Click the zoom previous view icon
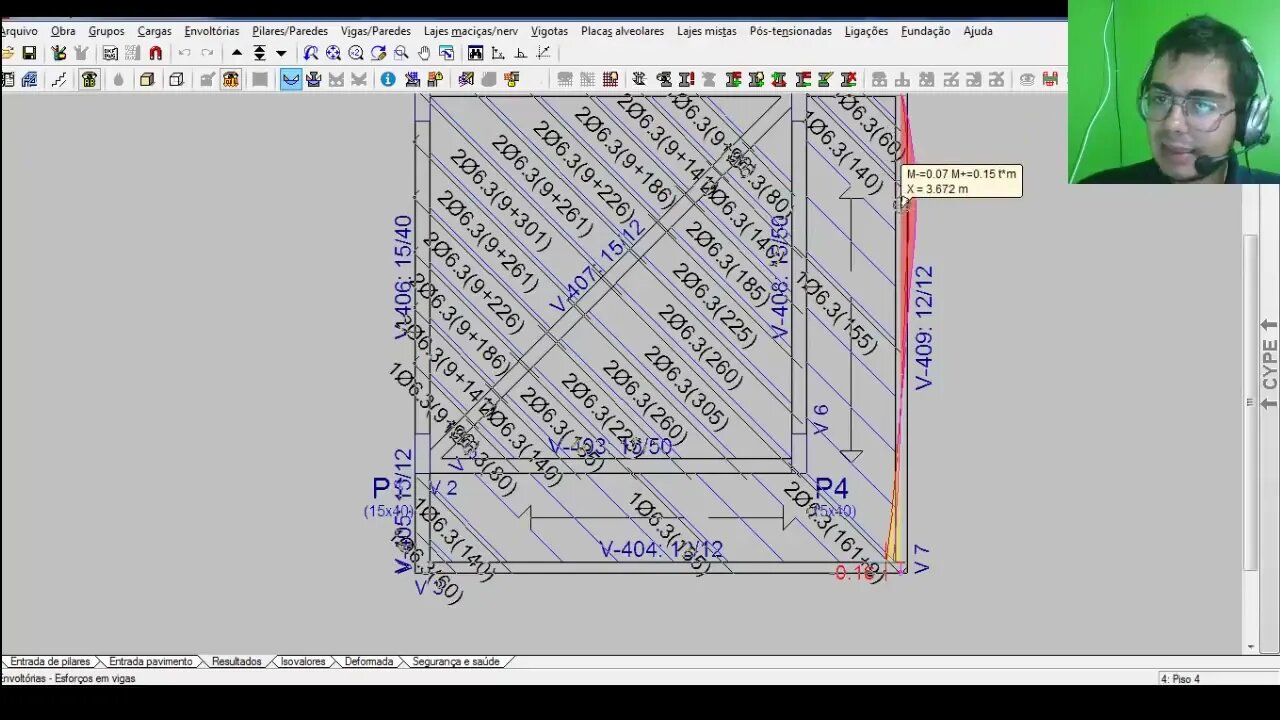The width and height of the screenshot is (1280, 720). pyautogui.click(x=311, y=53)
